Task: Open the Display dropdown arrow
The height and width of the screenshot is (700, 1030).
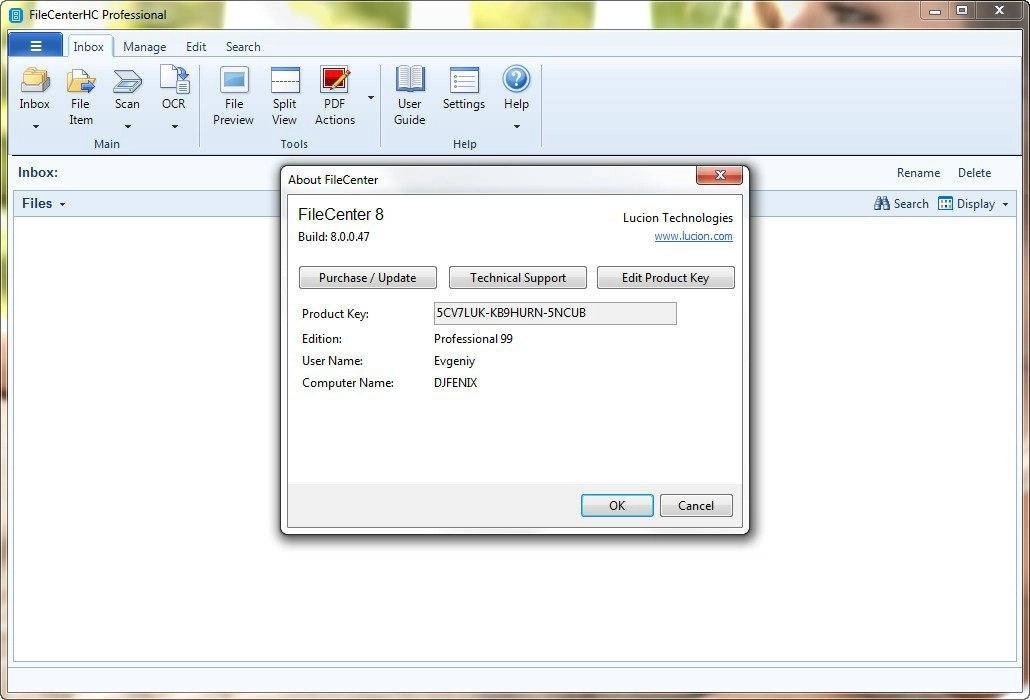Action: (x=1005, y=205)
